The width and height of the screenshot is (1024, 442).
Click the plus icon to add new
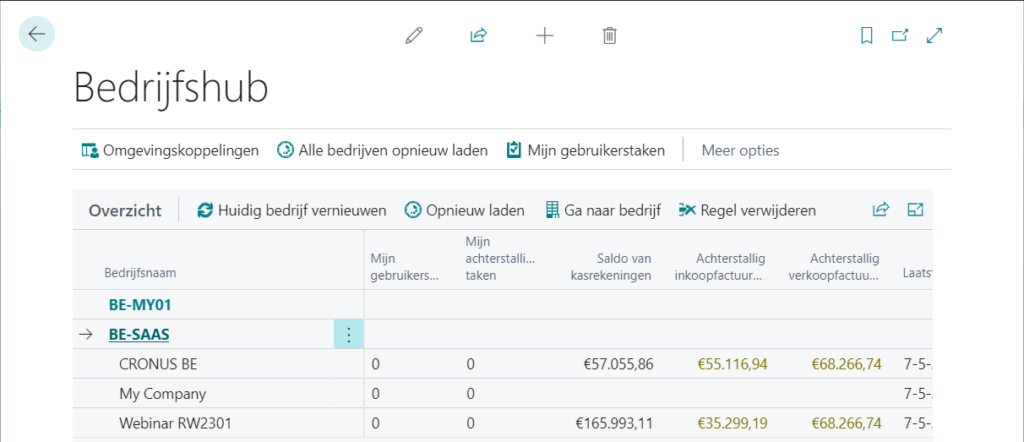[x=544, y=36]
